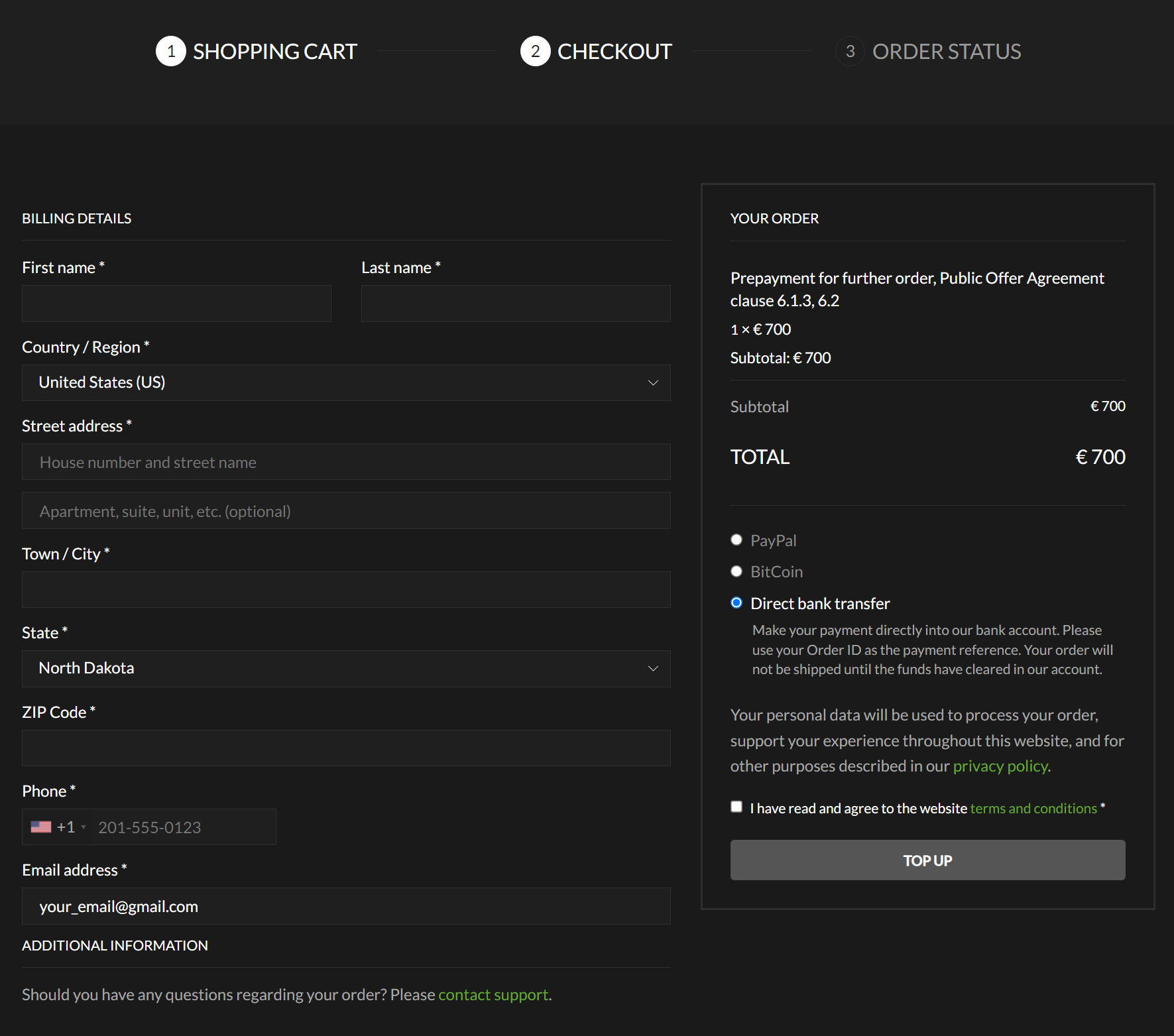Screen dimensions: 1174x1036
Task: Click the ZIP Code text field
Action: [x=346, y=748]
